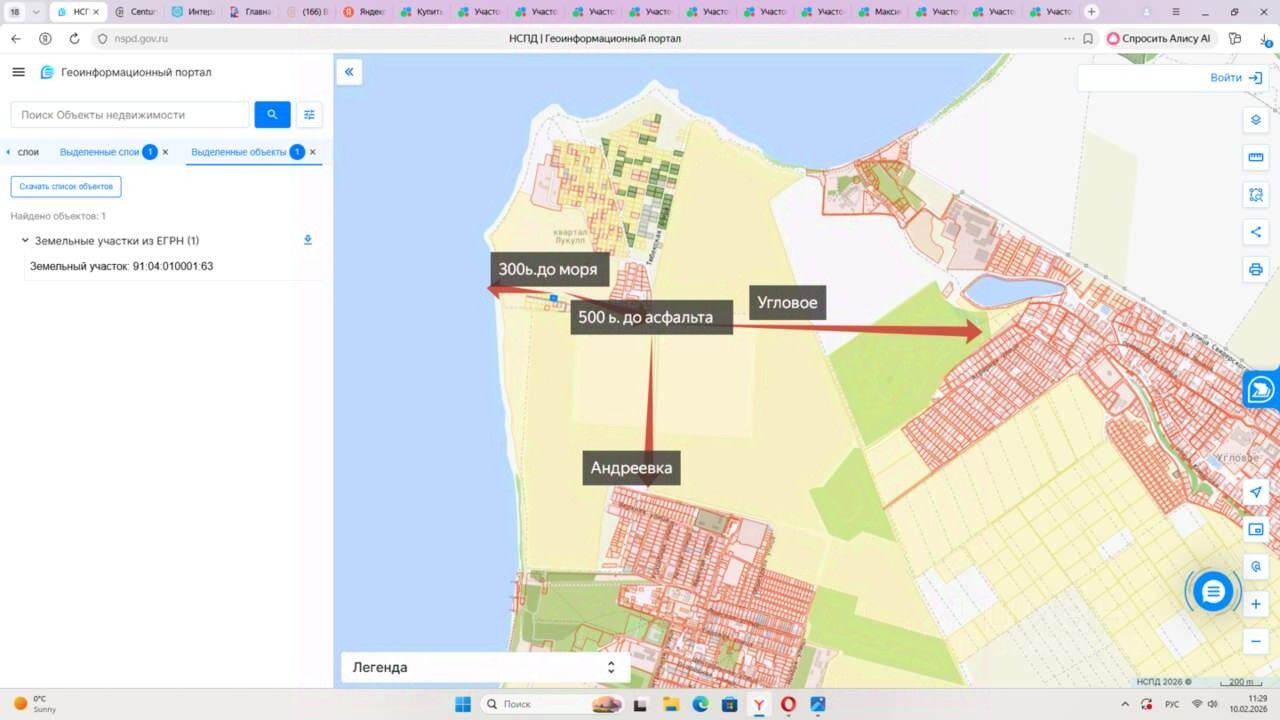
Task: Click the taskbar Поиск search box
Action: click(553, 704)
